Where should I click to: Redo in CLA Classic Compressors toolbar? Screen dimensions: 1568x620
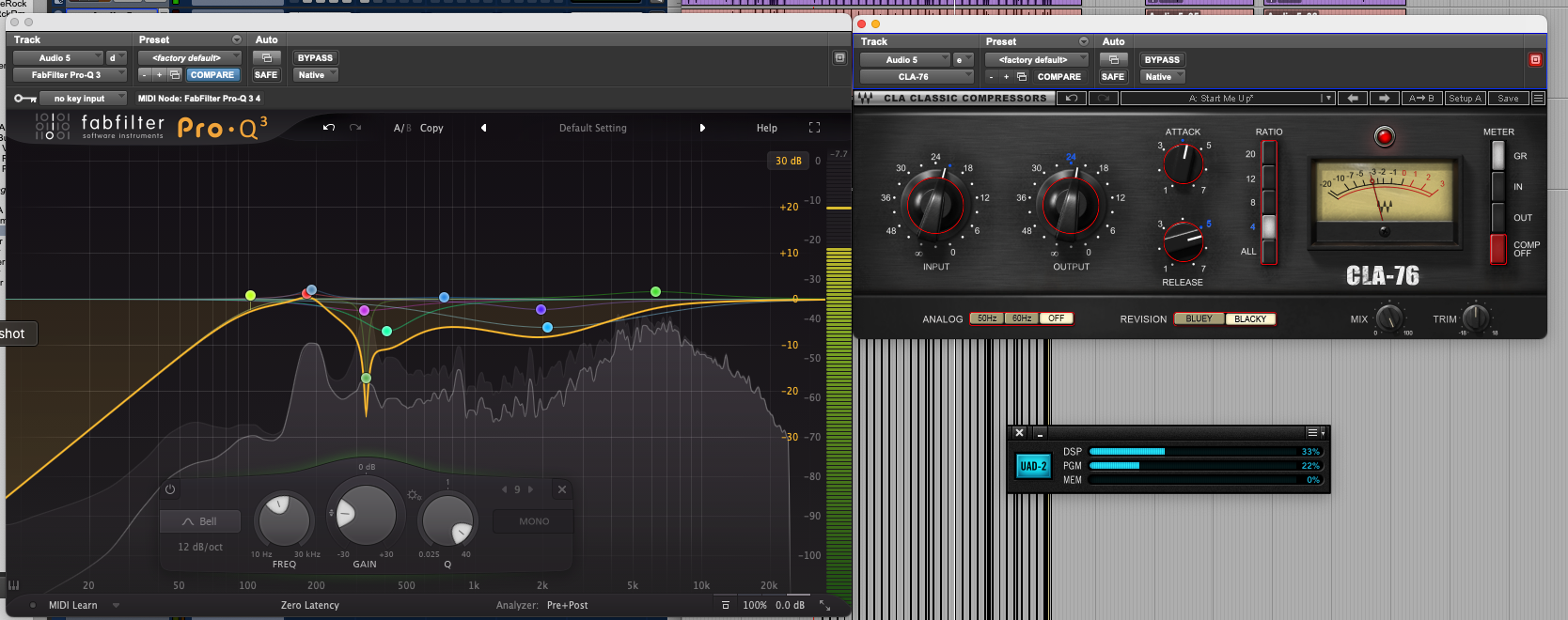pos(1104,98)
